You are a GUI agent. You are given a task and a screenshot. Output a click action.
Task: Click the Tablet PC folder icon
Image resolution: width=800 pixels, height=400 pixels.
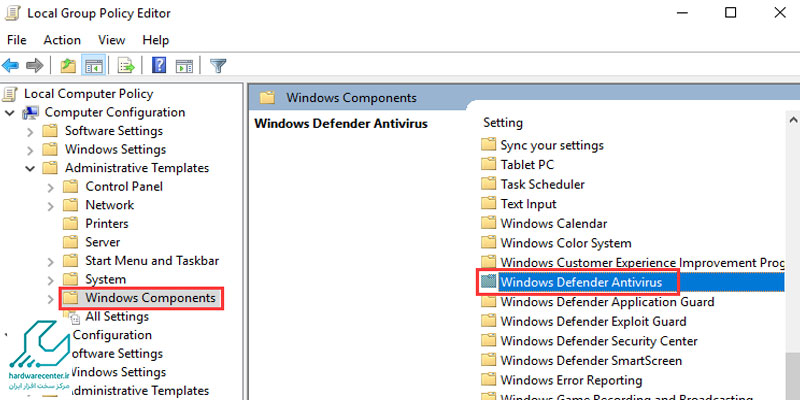(x=488, y=164)
